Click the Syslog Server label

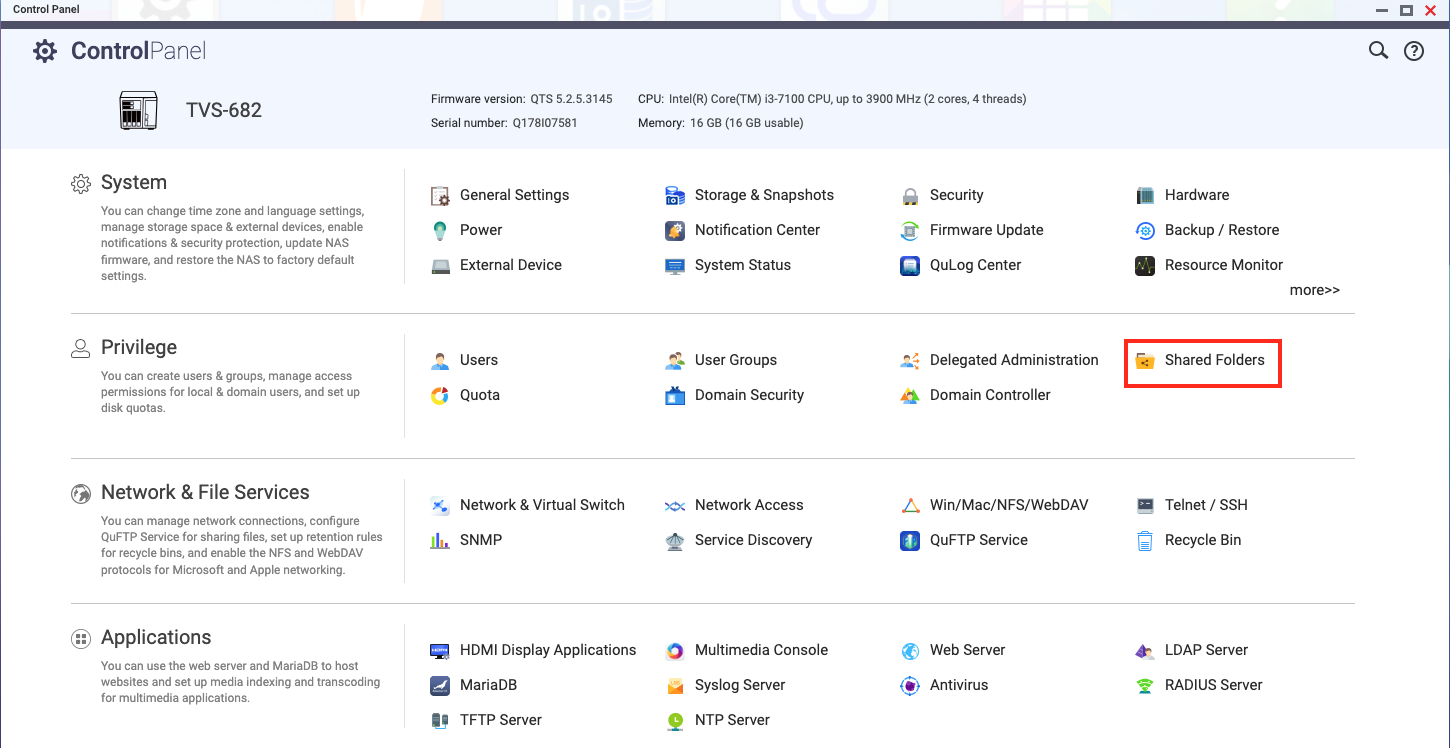coord(740,685)
